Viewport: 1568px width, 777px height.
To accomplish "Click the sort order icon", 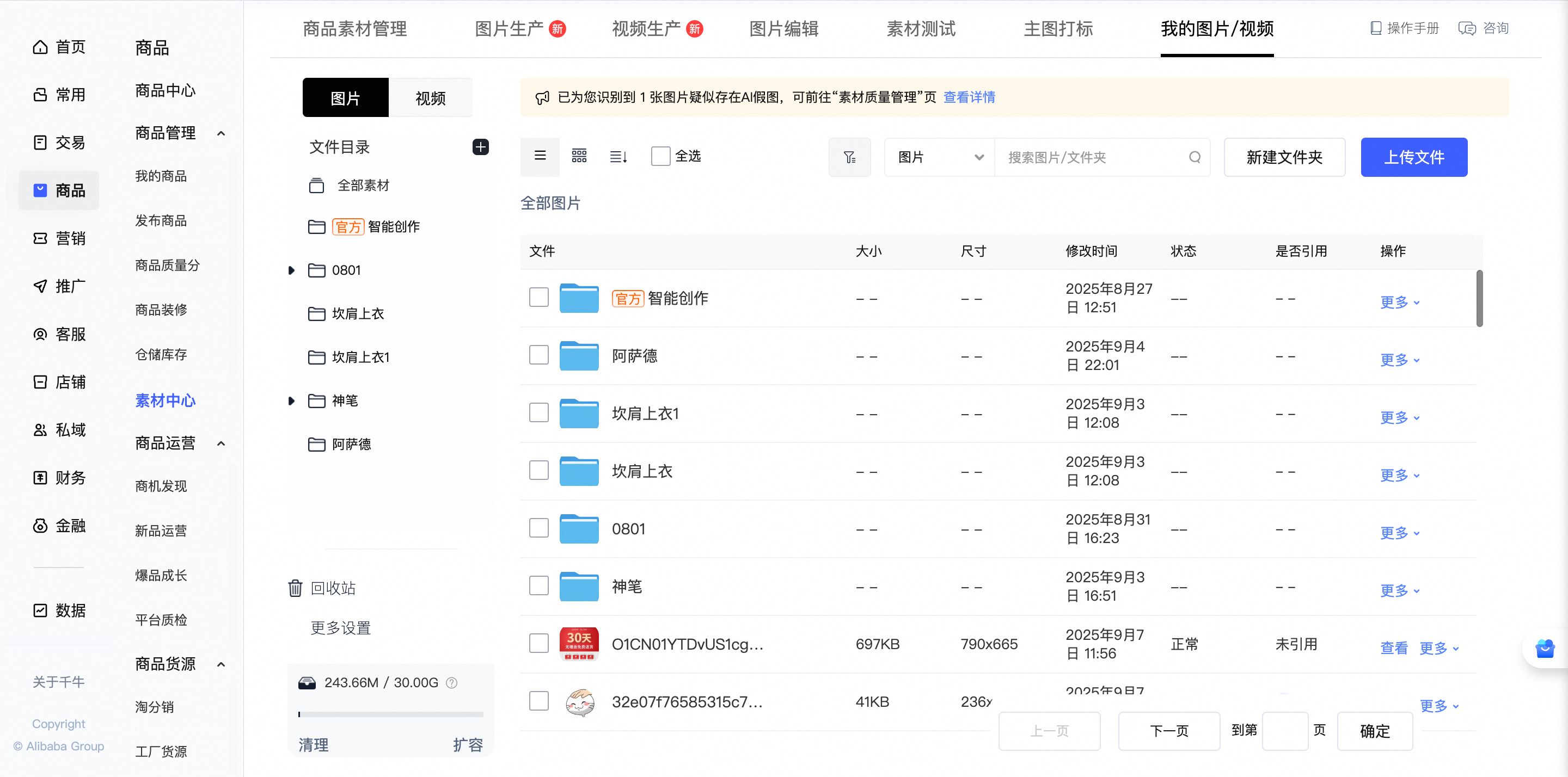I will [x=618, y=156].
